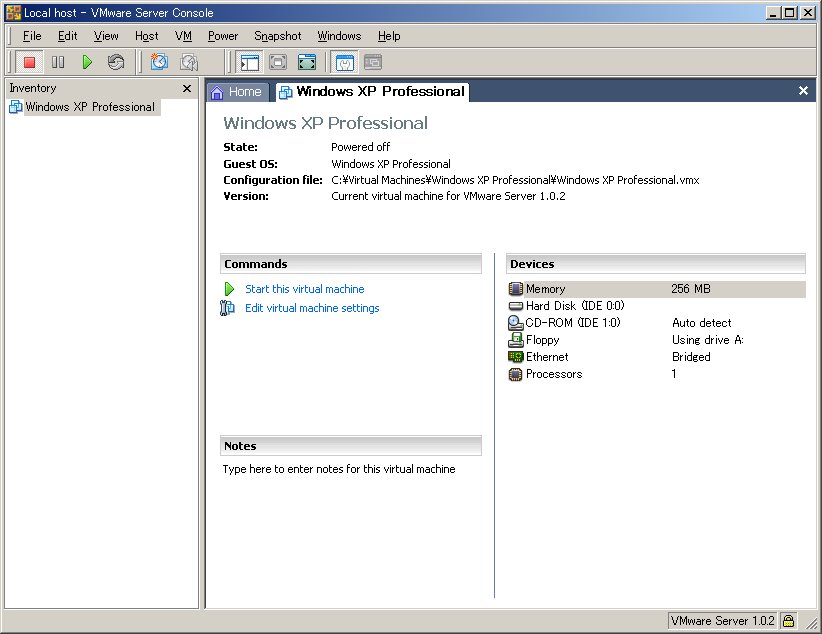Select the Windows XP Professional tab
Viewport: 822px width, 634px height.
click(372, 92)
